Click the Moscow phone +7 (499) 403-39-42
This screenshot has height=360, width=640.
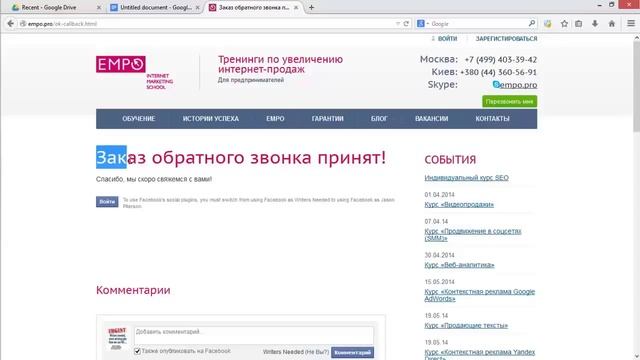500,60
